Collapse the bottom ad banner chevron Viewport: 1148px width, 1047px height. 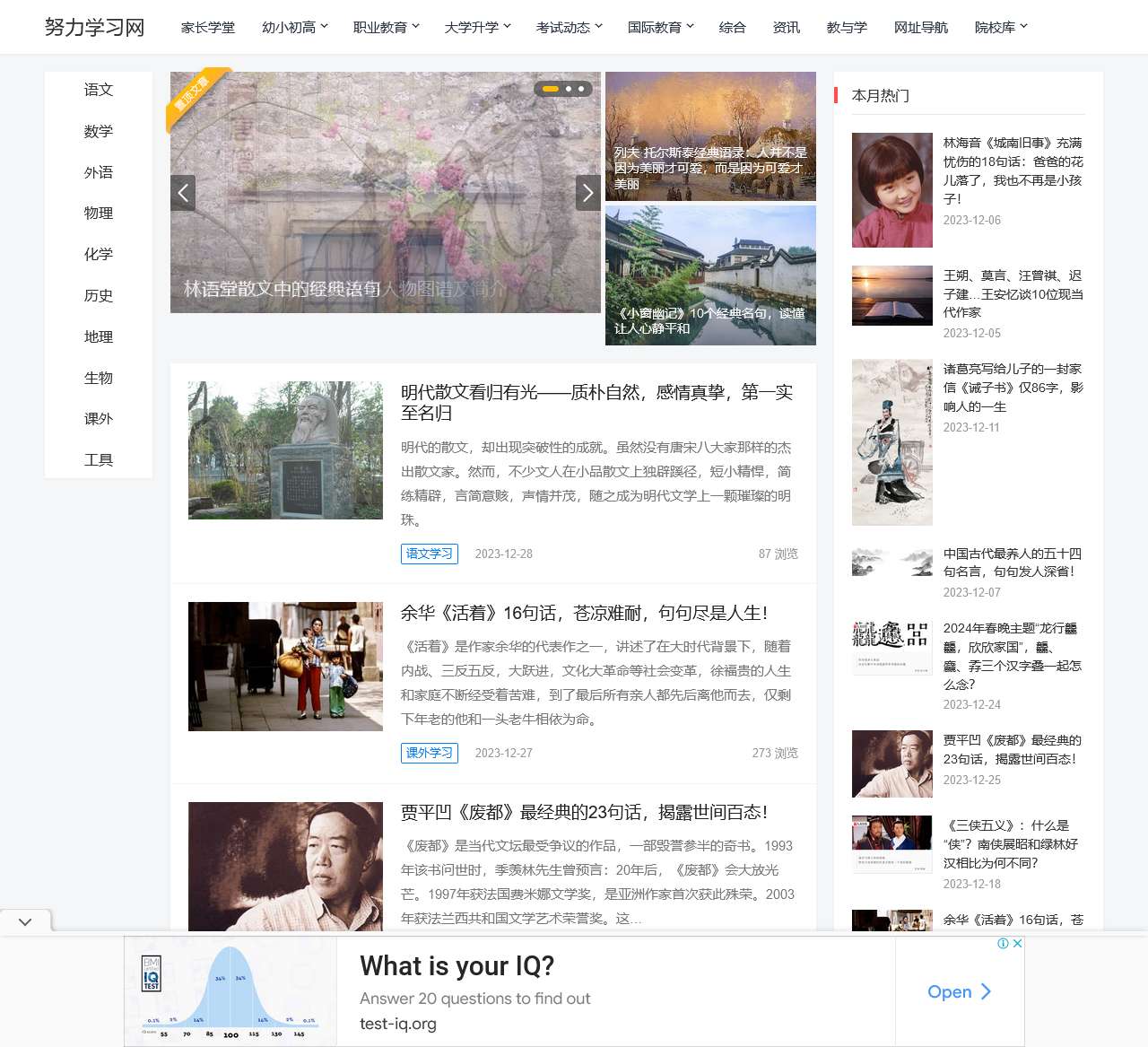click(25, 921)
